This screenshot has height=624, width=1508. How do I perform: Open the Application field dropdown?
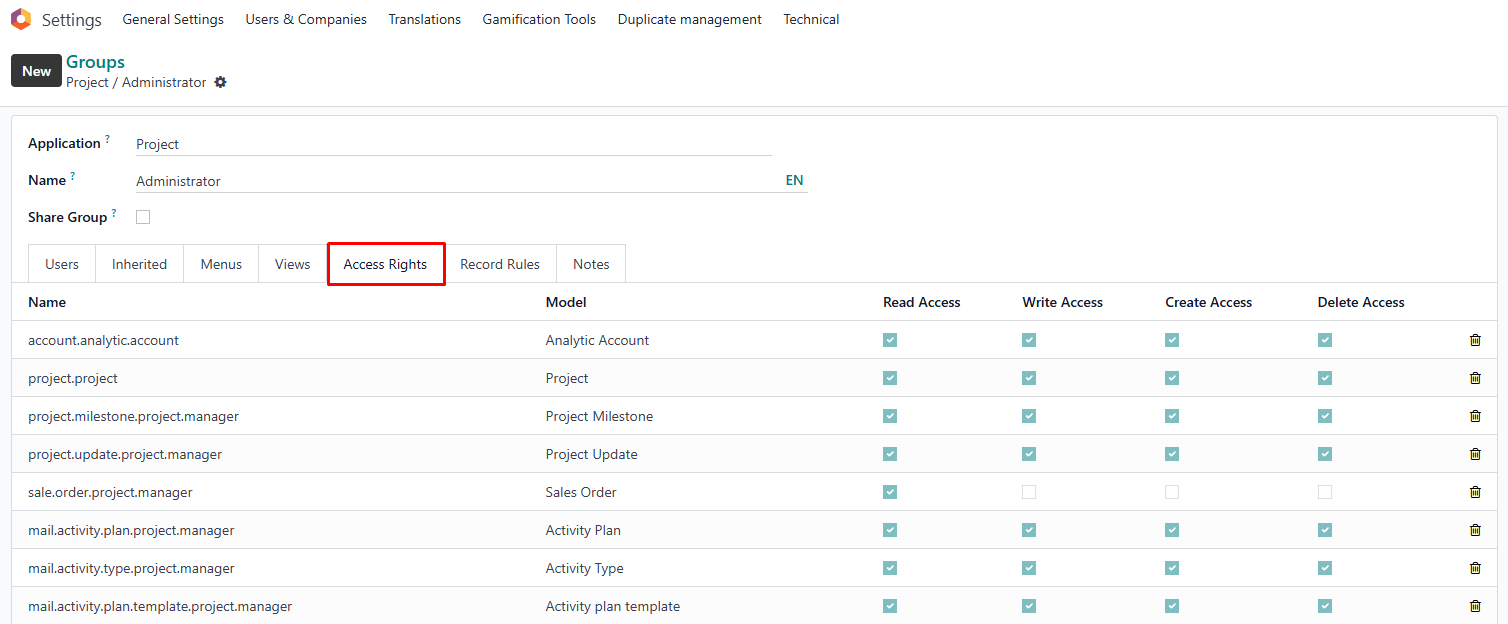[x=453, y=144]
